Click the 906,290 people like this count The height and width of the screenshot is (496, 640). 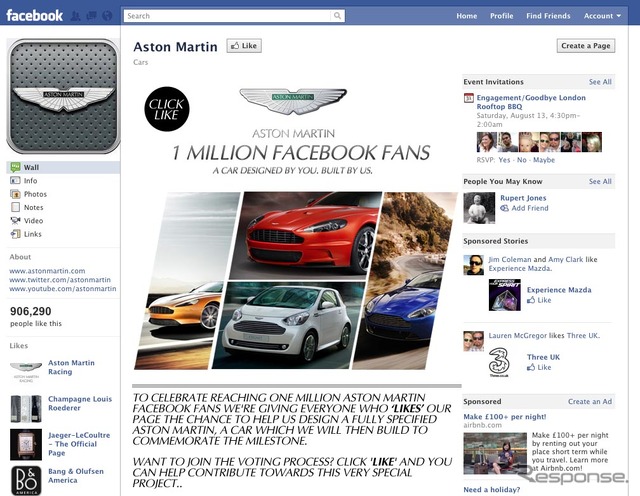[36, 316]
